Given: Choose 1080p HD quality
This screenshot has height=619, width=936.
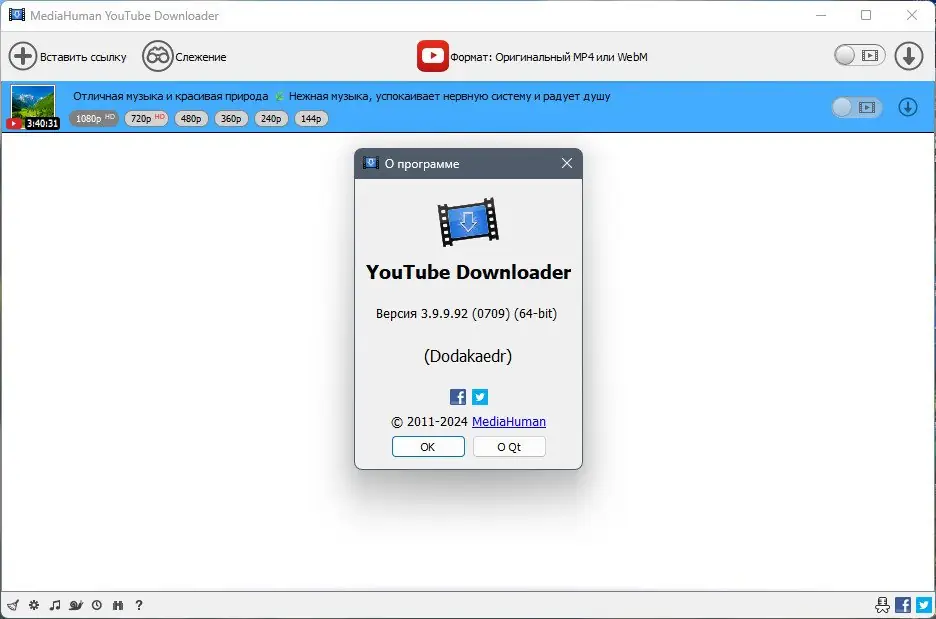Looking at the screenshot, I should [x=94, y=118].
